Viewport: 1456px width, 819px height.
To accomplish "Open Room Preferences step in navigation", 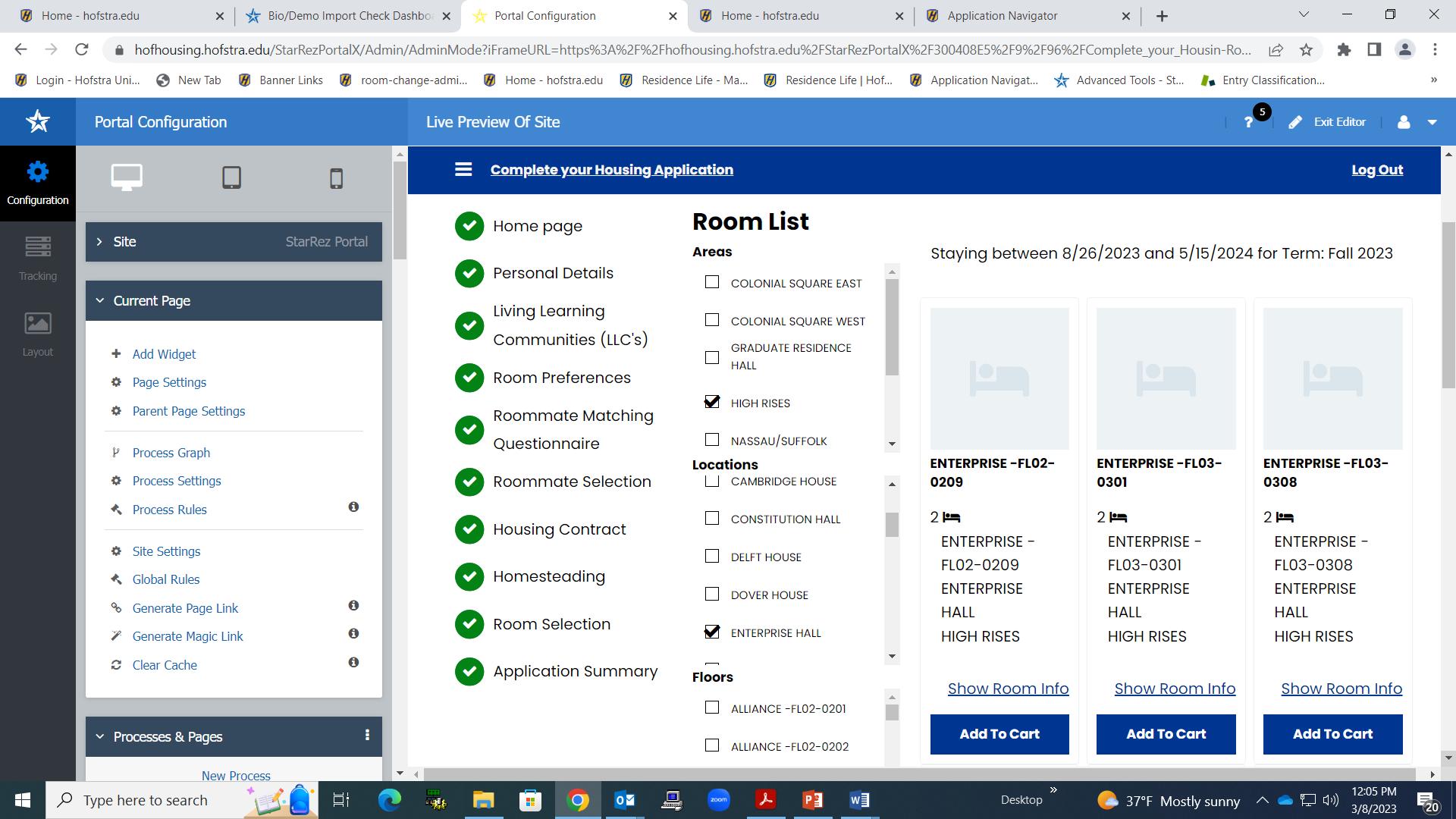I will [561, 378].
